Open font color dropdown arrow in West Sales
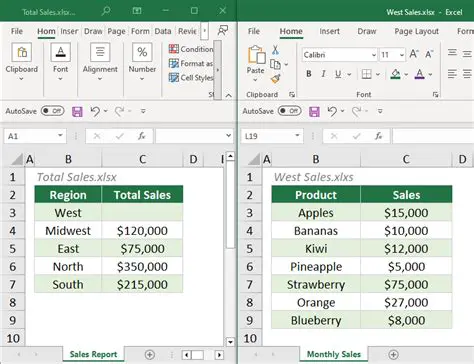The height and width of the screenshot is (364, 474). tap(431, 74)
